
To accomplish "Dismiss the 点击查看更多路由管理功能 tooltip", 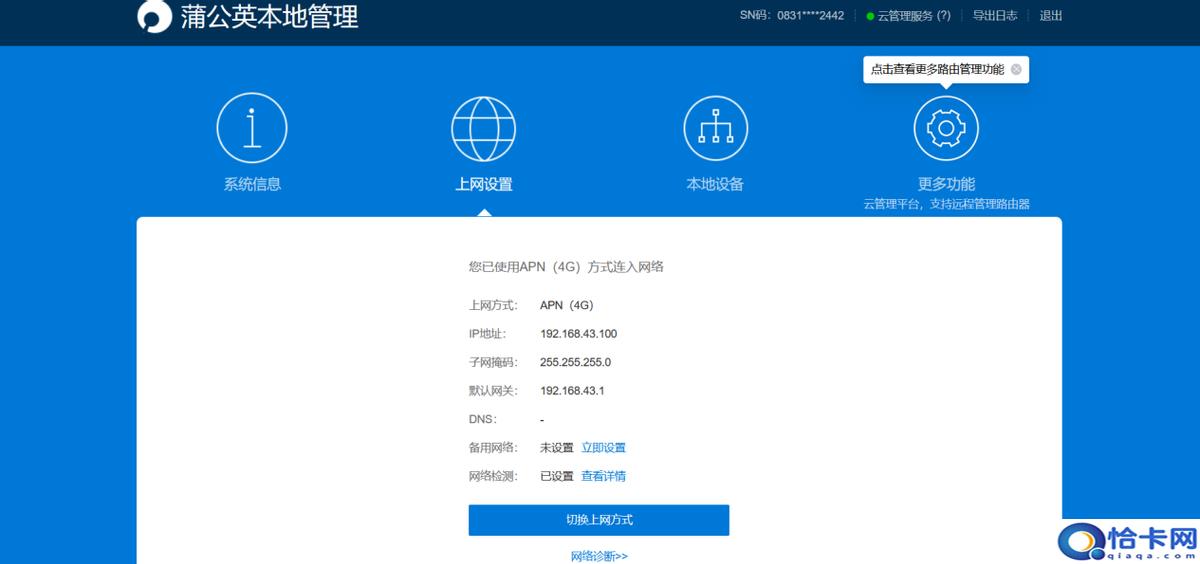I will (1016, 70).
